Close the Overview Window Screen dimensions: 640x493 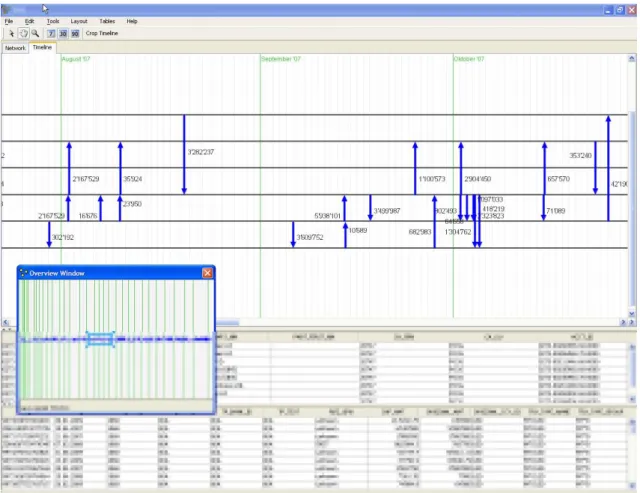coord(207,273)
